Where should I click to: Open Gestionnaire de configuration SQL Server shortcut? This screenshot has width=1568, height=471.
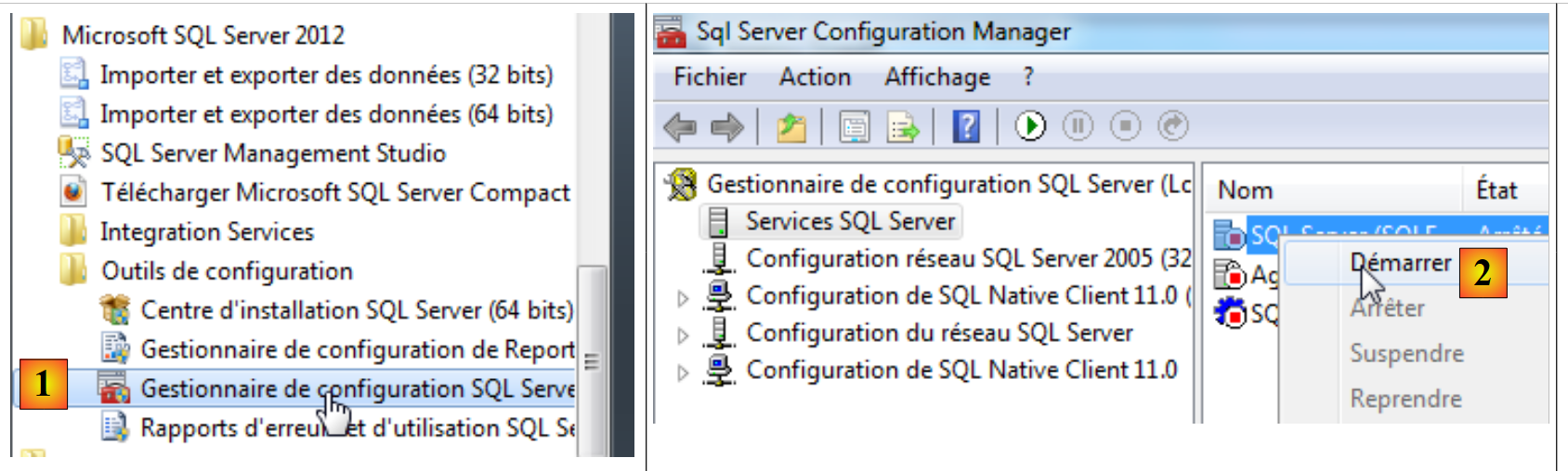357,388
